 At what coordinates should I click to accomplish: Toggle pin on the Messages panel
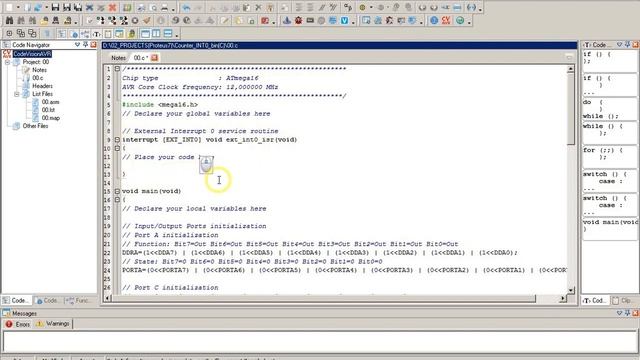627,313
